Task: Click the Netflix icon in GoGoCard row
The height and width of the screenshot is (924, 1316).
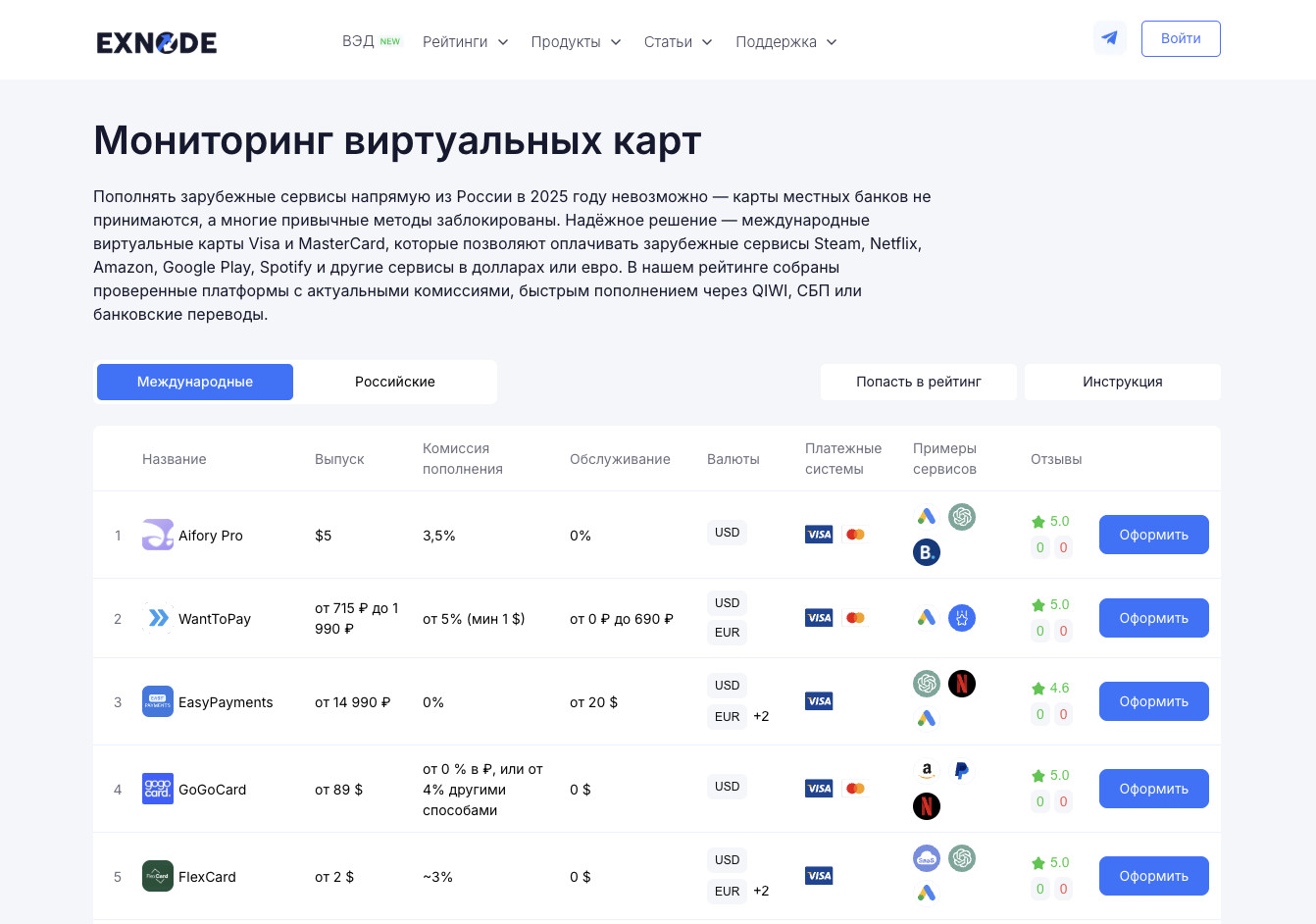Action: coord(927,806)
